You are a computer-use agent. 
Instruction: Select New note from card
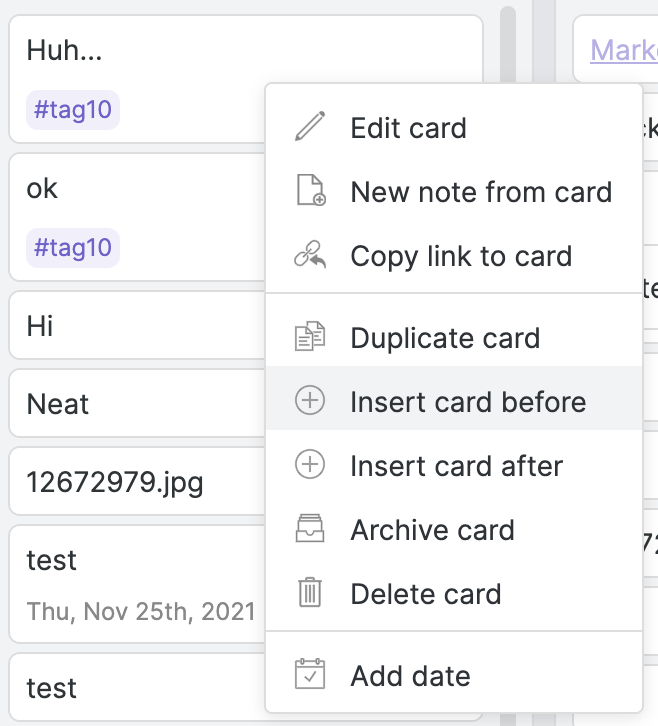(x=454, y=192)
